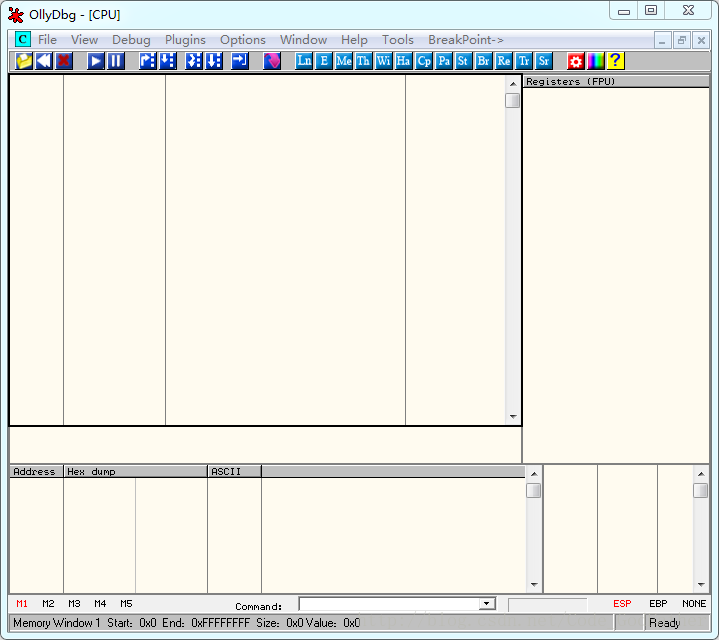Image resolution: width=719 pixels, height=640 pixels.
Task: Open Patches (Pa) icon
Action: pos(444,61)
